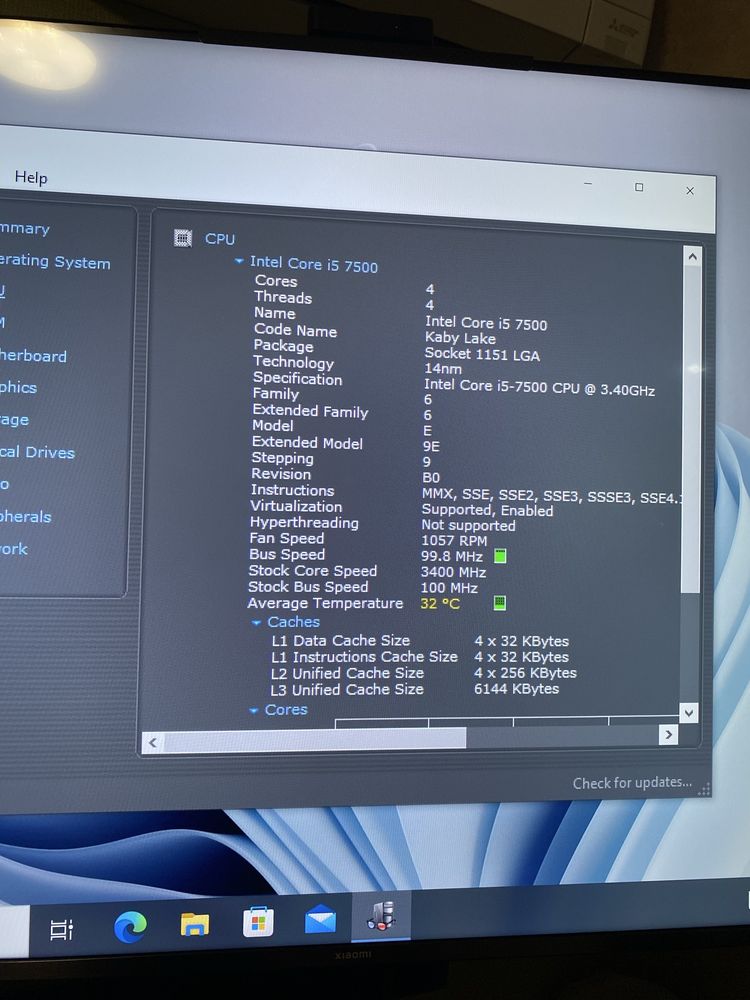Click the 14nm technology value
The image size is (750, 1000).
(x=443, y=369)
